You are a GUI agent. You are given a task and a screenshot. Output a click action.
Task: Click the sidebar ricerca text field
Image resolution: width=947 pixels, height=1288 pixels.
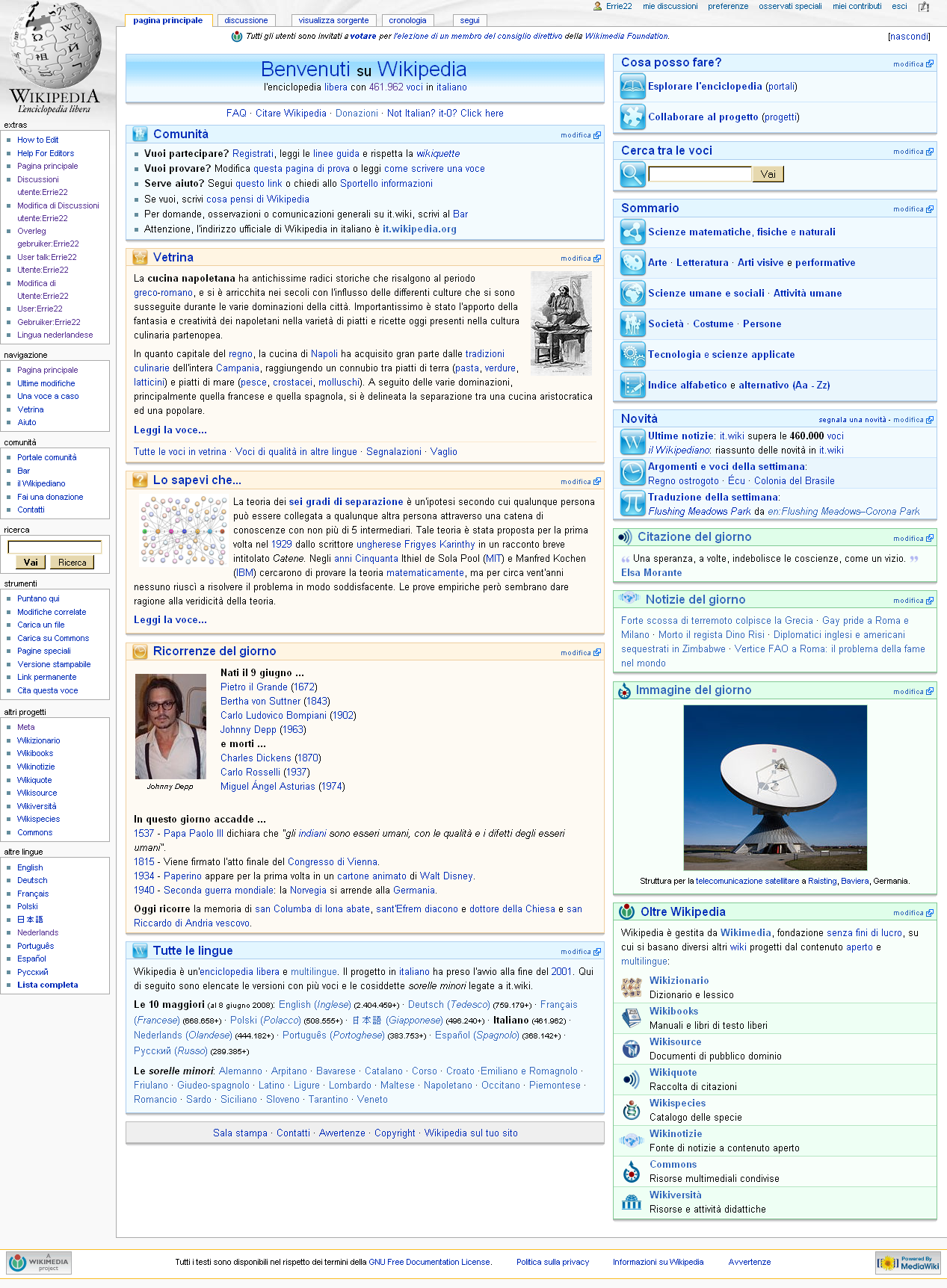coord(55,548)
